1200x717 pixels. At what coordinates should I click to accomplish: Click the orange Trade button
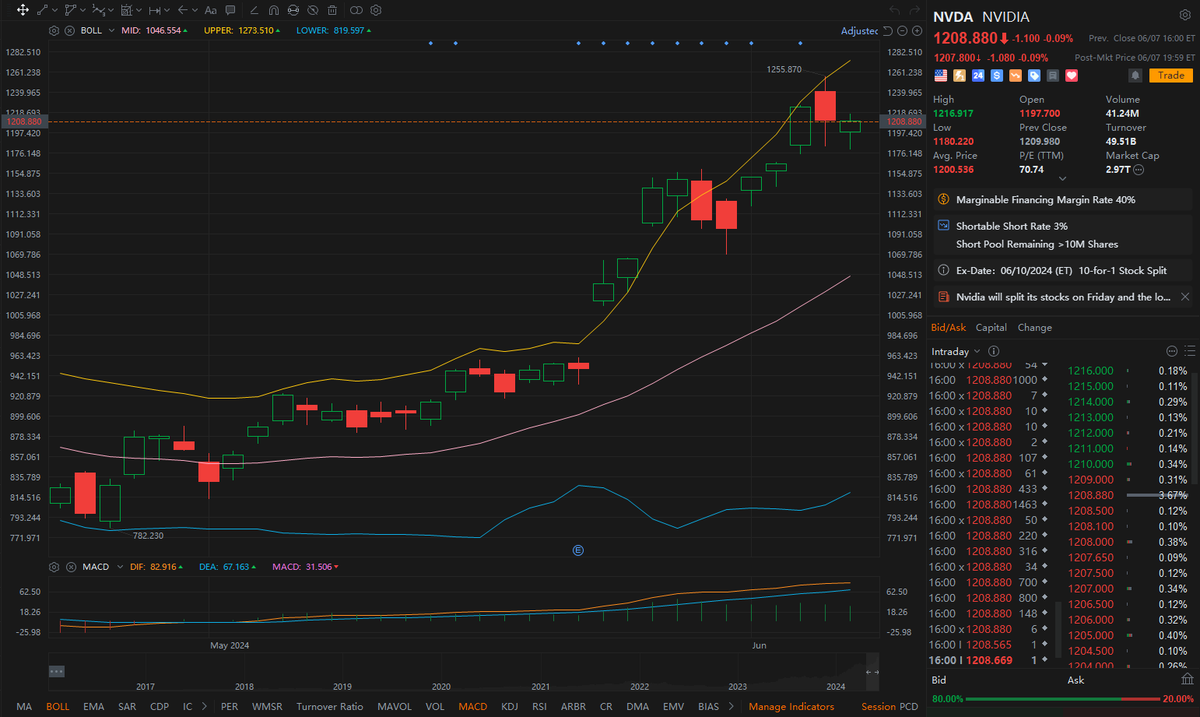[1171, 75]
